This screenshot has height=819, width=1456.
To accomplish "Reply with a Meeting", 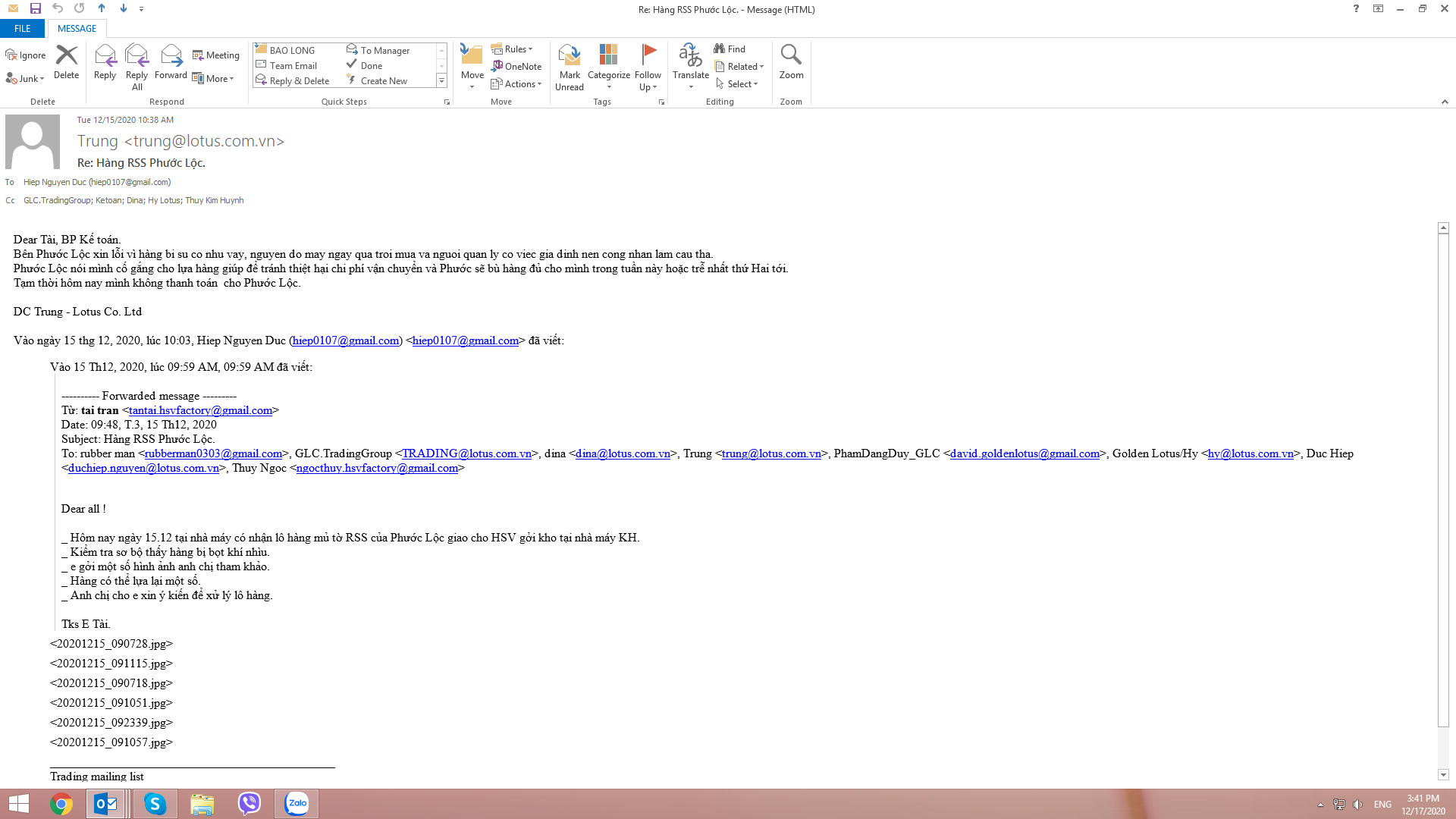I will [216, 55].
